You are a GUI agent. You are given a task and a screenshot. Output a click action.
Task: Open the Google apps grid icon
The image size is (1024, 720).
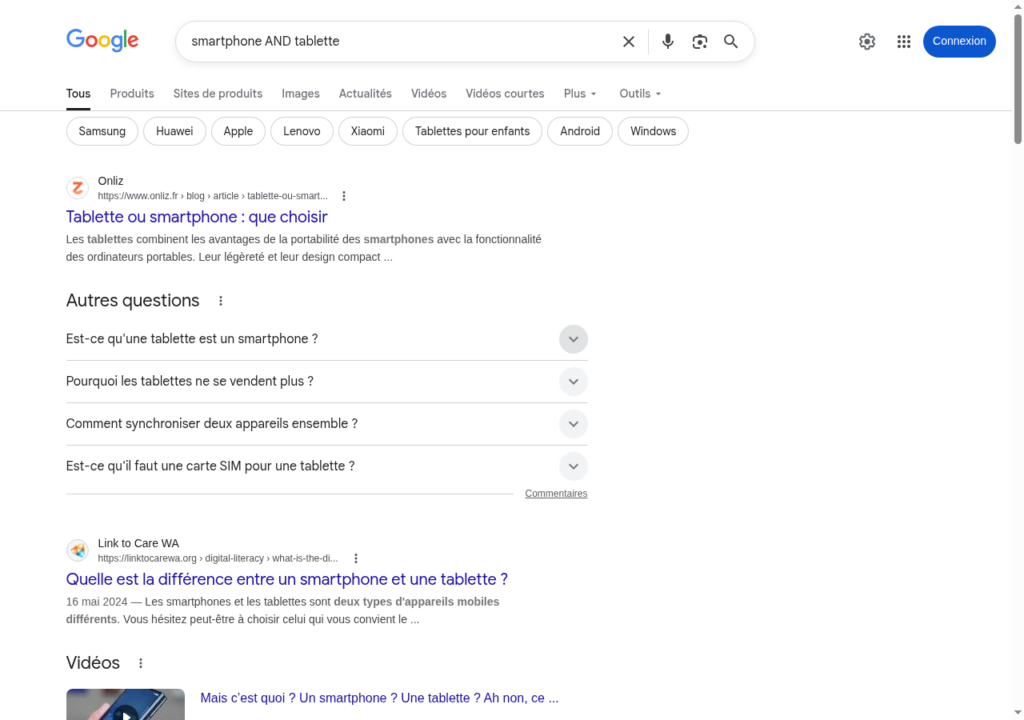click(x=904, y=42)
